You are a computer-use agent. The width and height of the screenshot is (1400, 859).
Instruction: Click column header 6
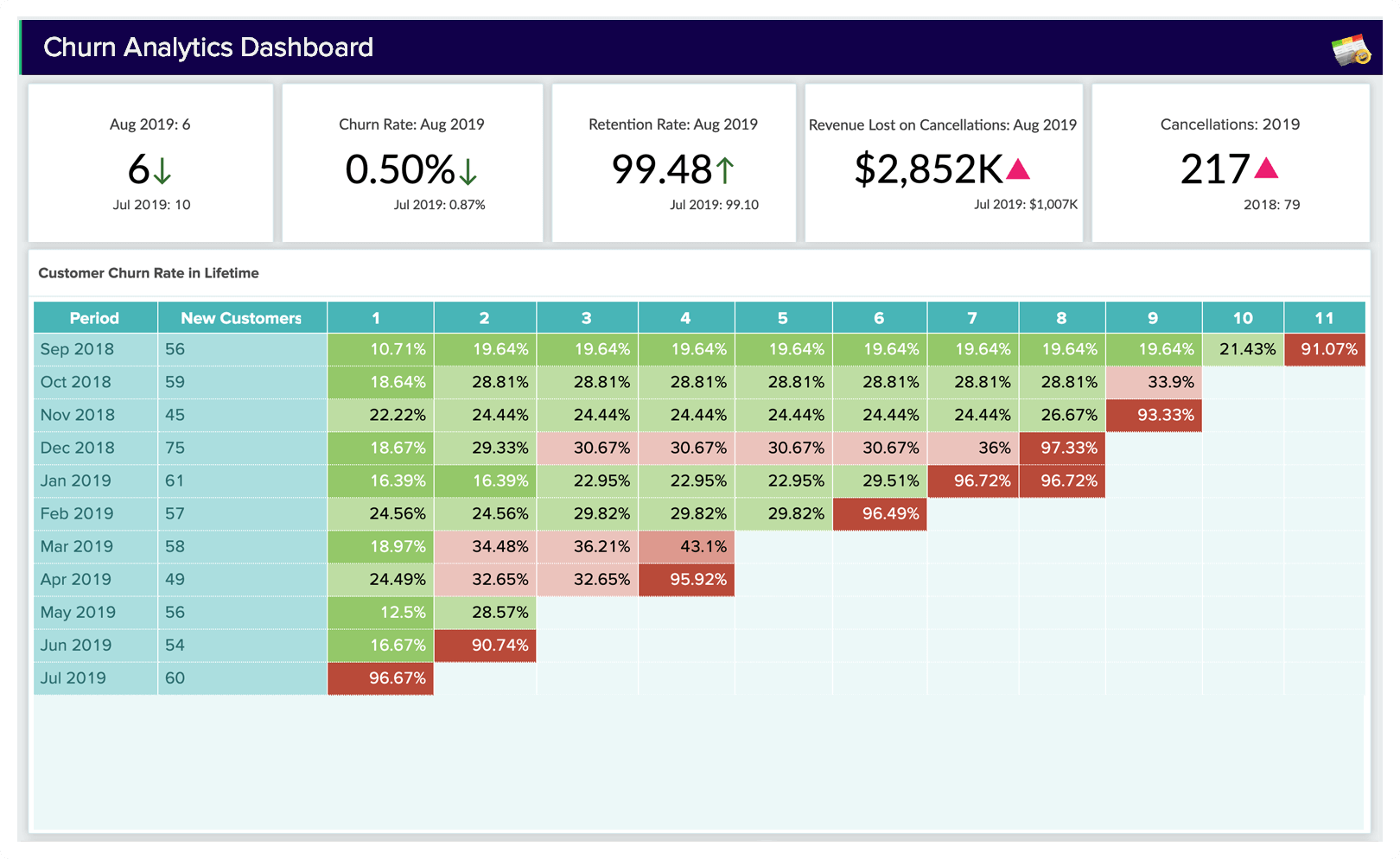(880, 318)
